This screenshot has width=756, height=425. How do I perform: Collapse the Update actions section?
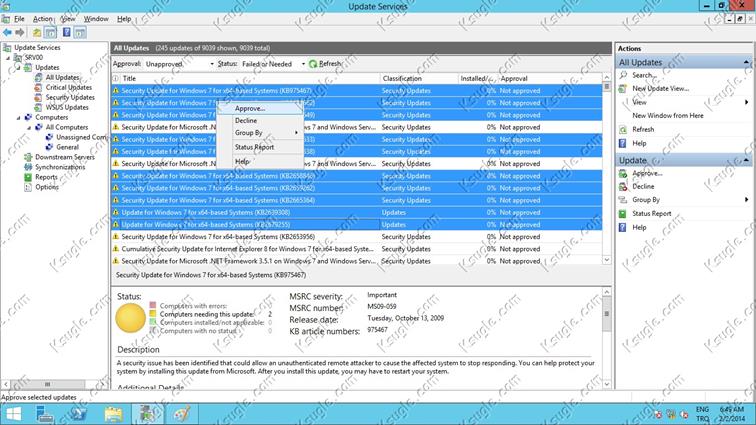pos(746,160)
